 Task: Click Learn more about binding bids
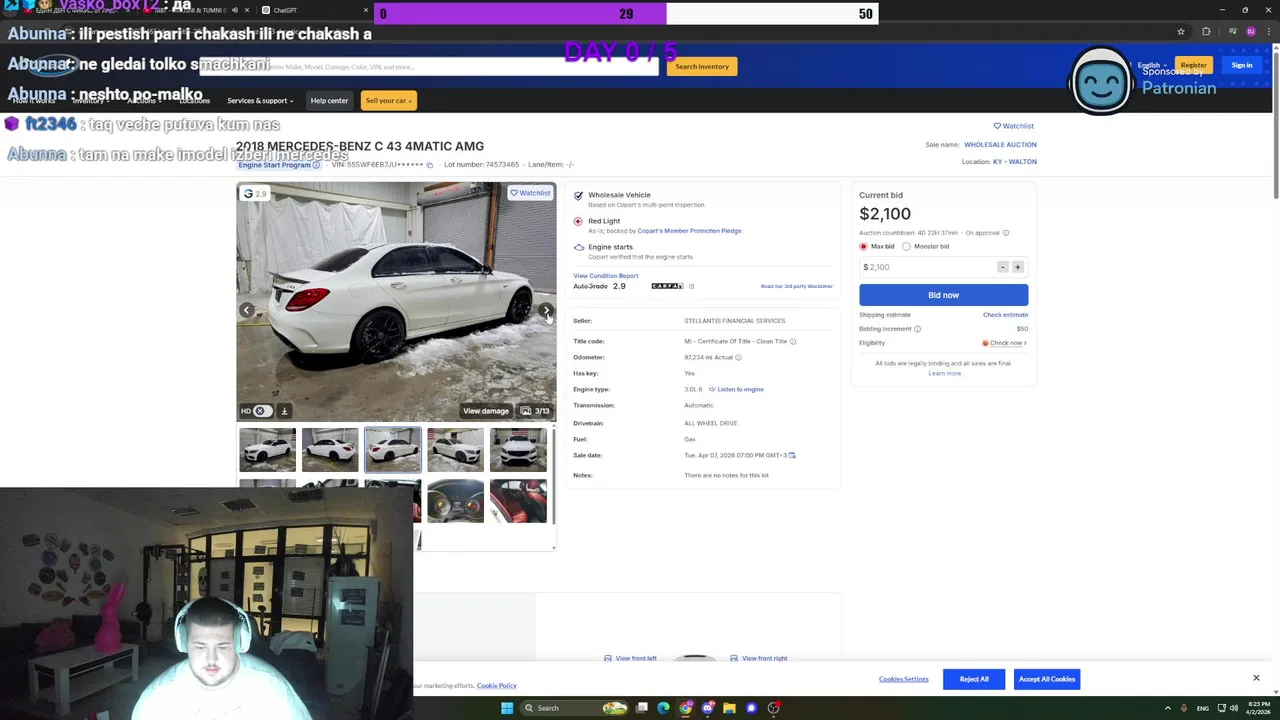point(944,373)
